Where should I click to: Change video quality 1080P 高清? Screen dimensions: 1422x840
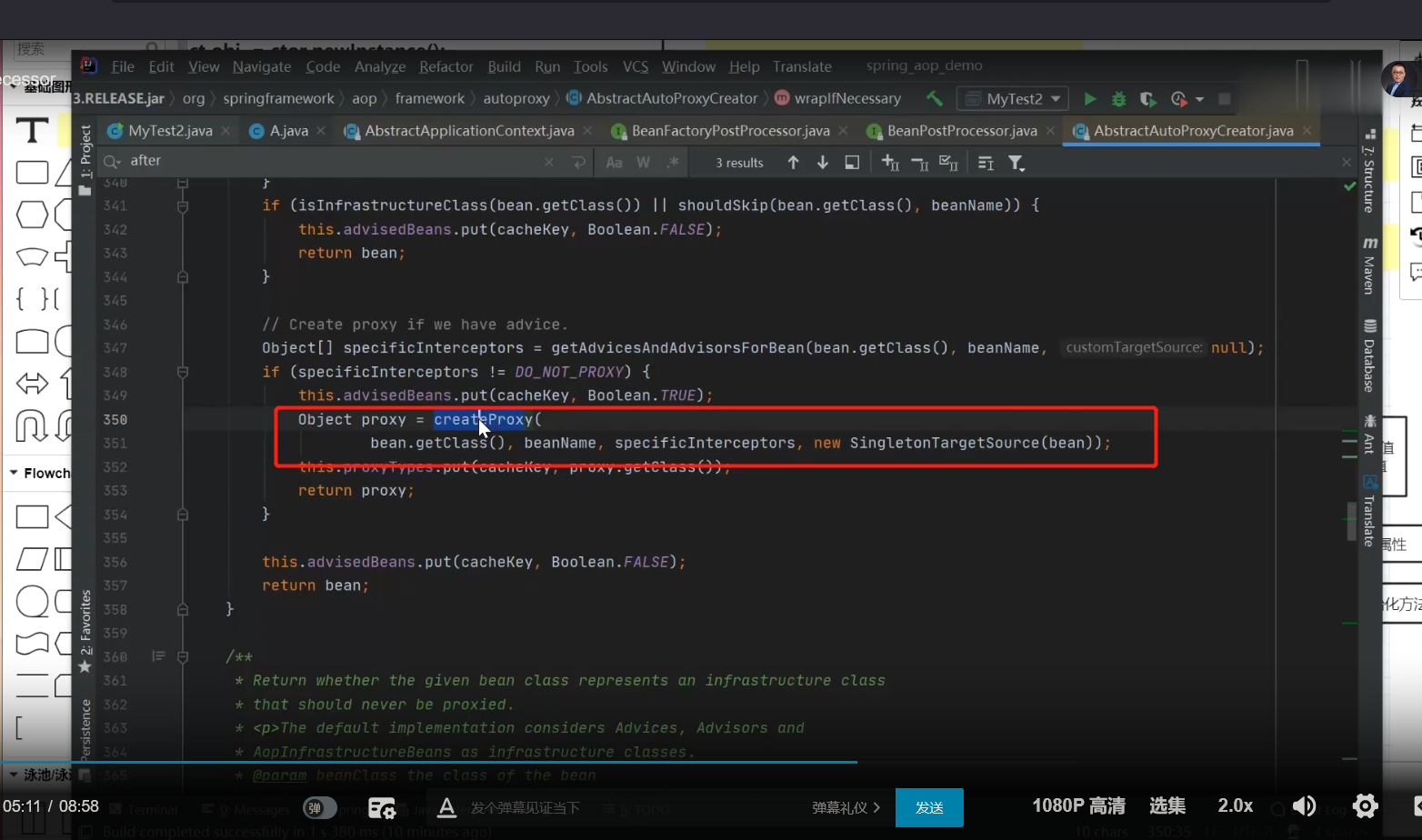coord(1078,806)
